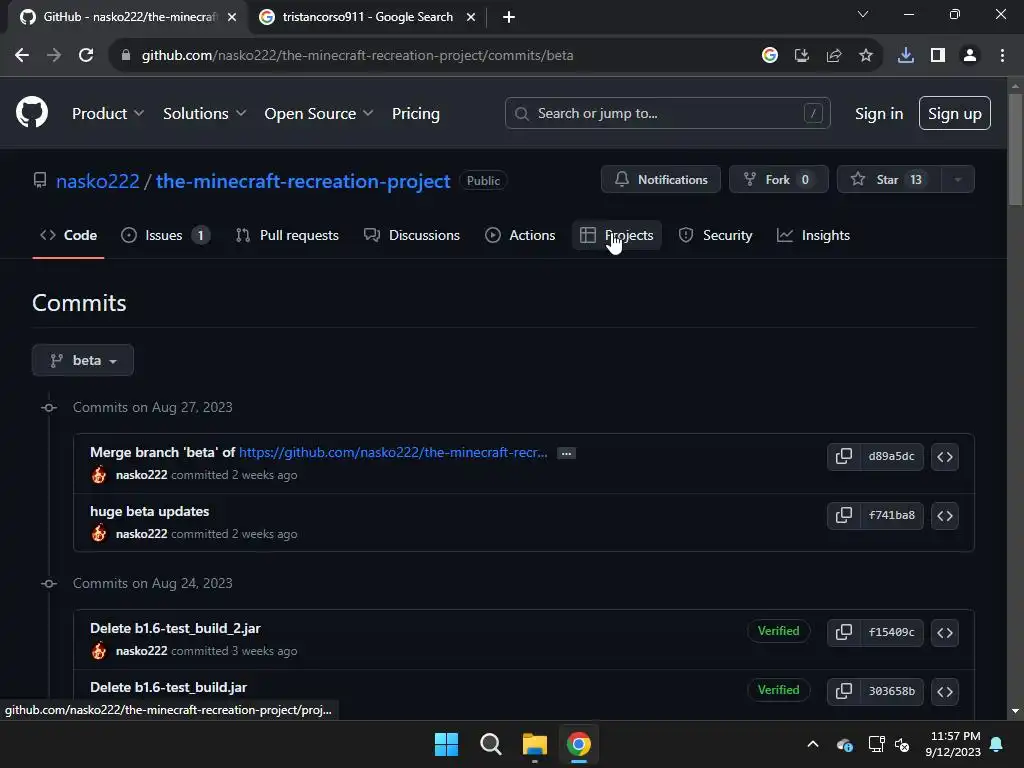Open the-minecraft-recreation-project repository link
Image resolution: width=1024 pixels, height=768 pixels.
(303, 181)
